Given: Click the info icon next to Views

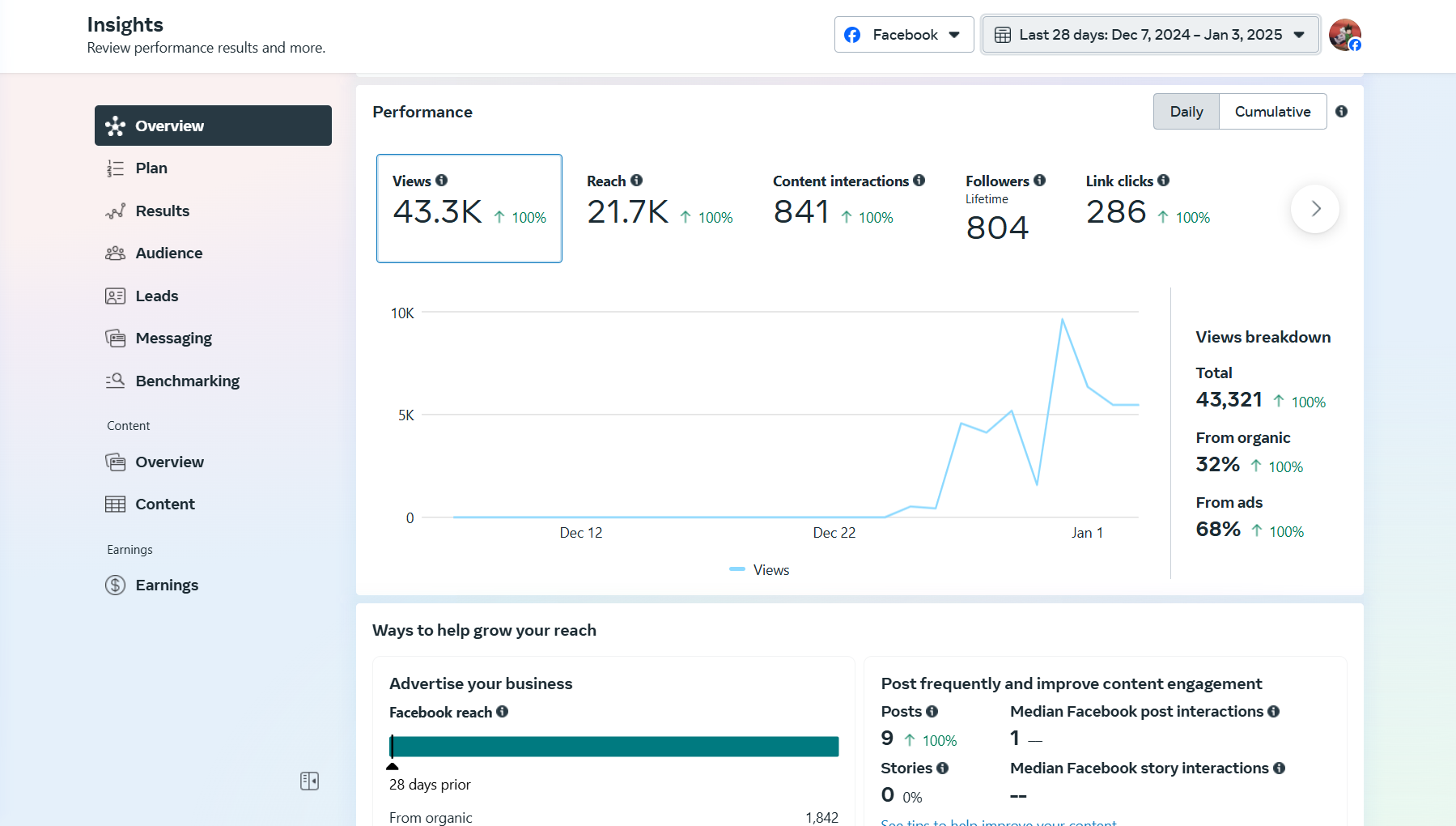Looking at the screenshot, I should [x=441, y=181].
